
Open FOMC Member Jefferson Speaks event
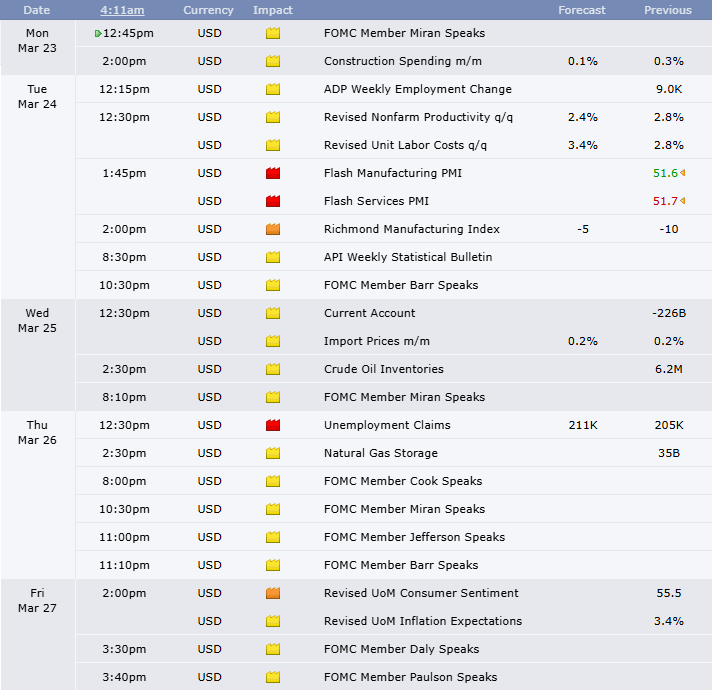415,537
